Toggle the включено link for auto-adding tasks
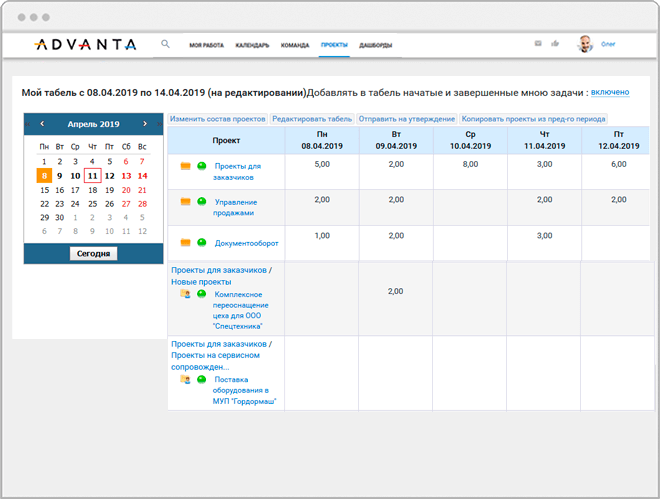The width and height of the screenshot is (660, 499). (x=610, y=92)
